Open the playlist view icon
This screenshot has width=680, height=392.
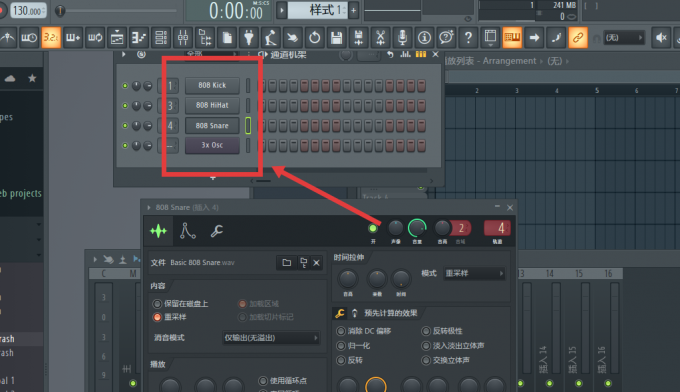pos(117,38)
